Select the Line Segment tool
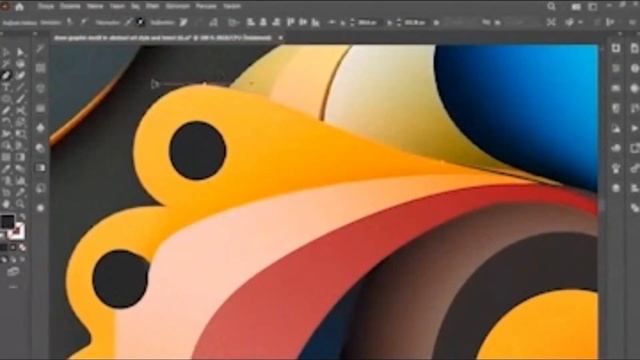The image size is (640, 360). tap(20, 87)
